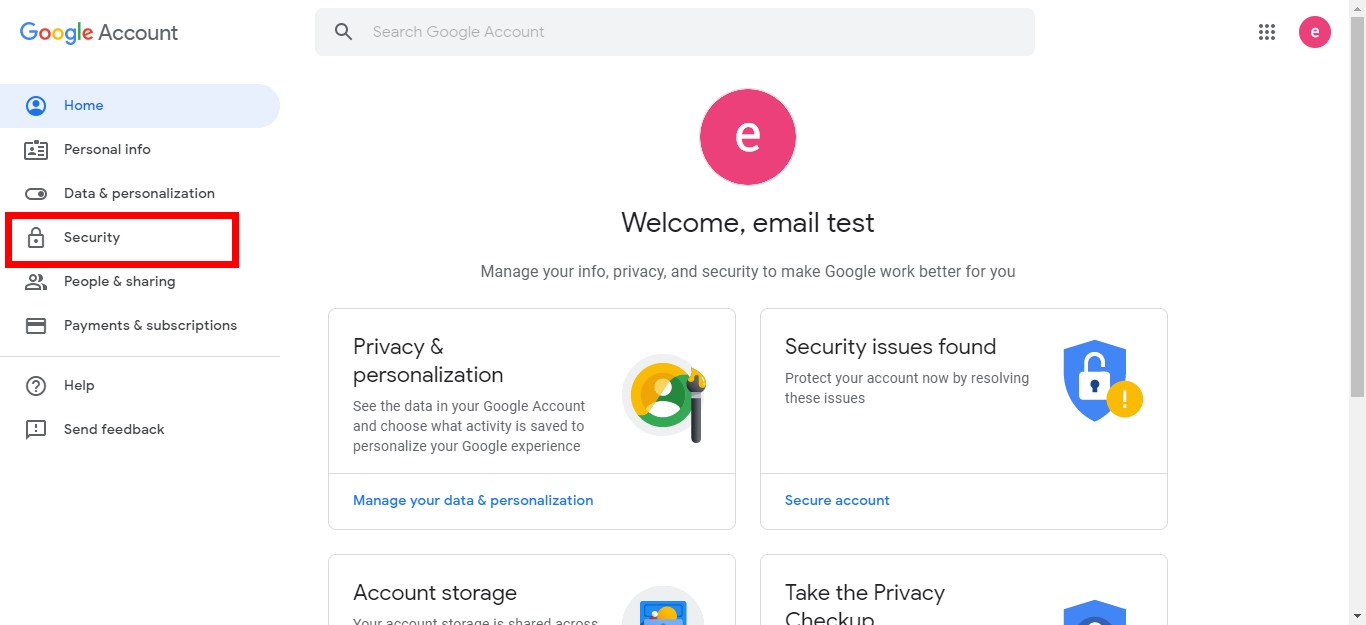Click the People & sharing icon
1366x625 pixels.
click(36, 282)
